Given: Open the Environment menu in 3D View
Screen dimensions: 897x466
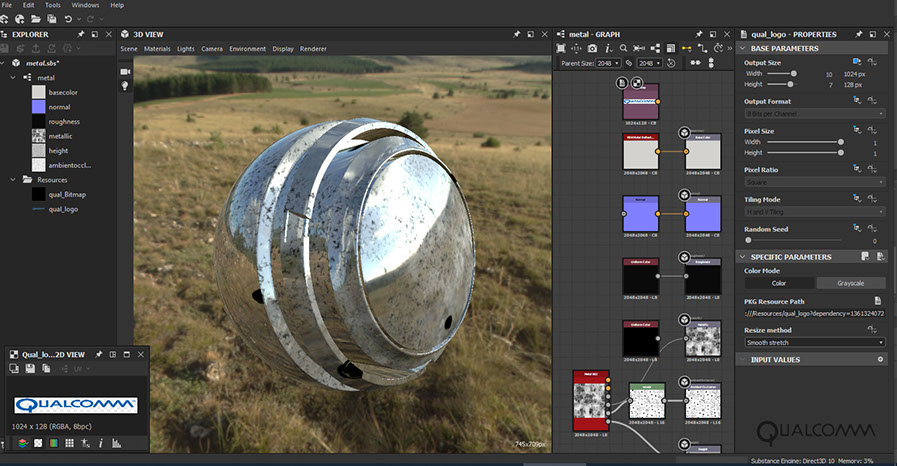Looking at the screenshot, I should [247, 48].
